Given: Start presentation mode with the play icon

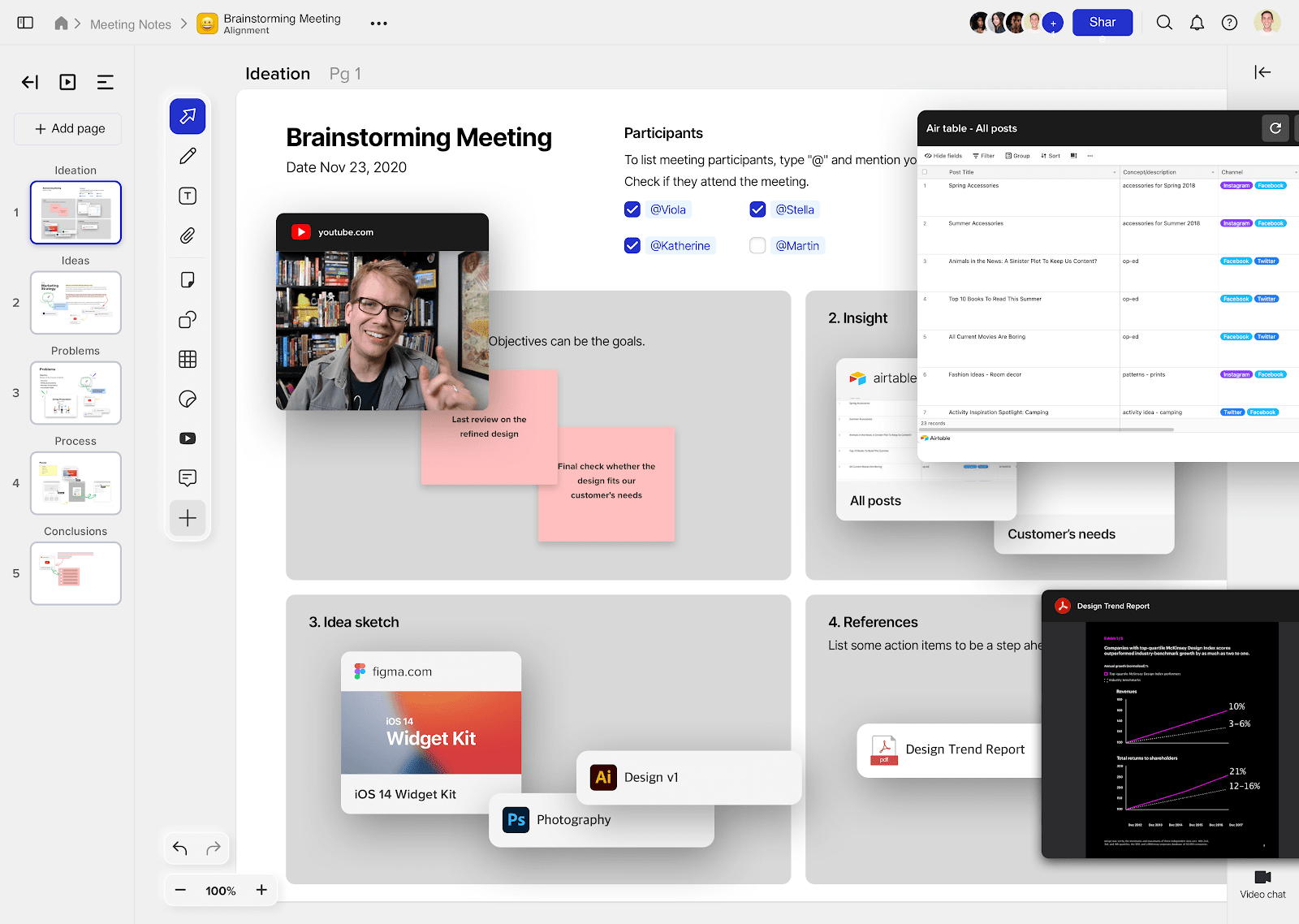Looking at the screenshot, I should click(x=67, y=82).
